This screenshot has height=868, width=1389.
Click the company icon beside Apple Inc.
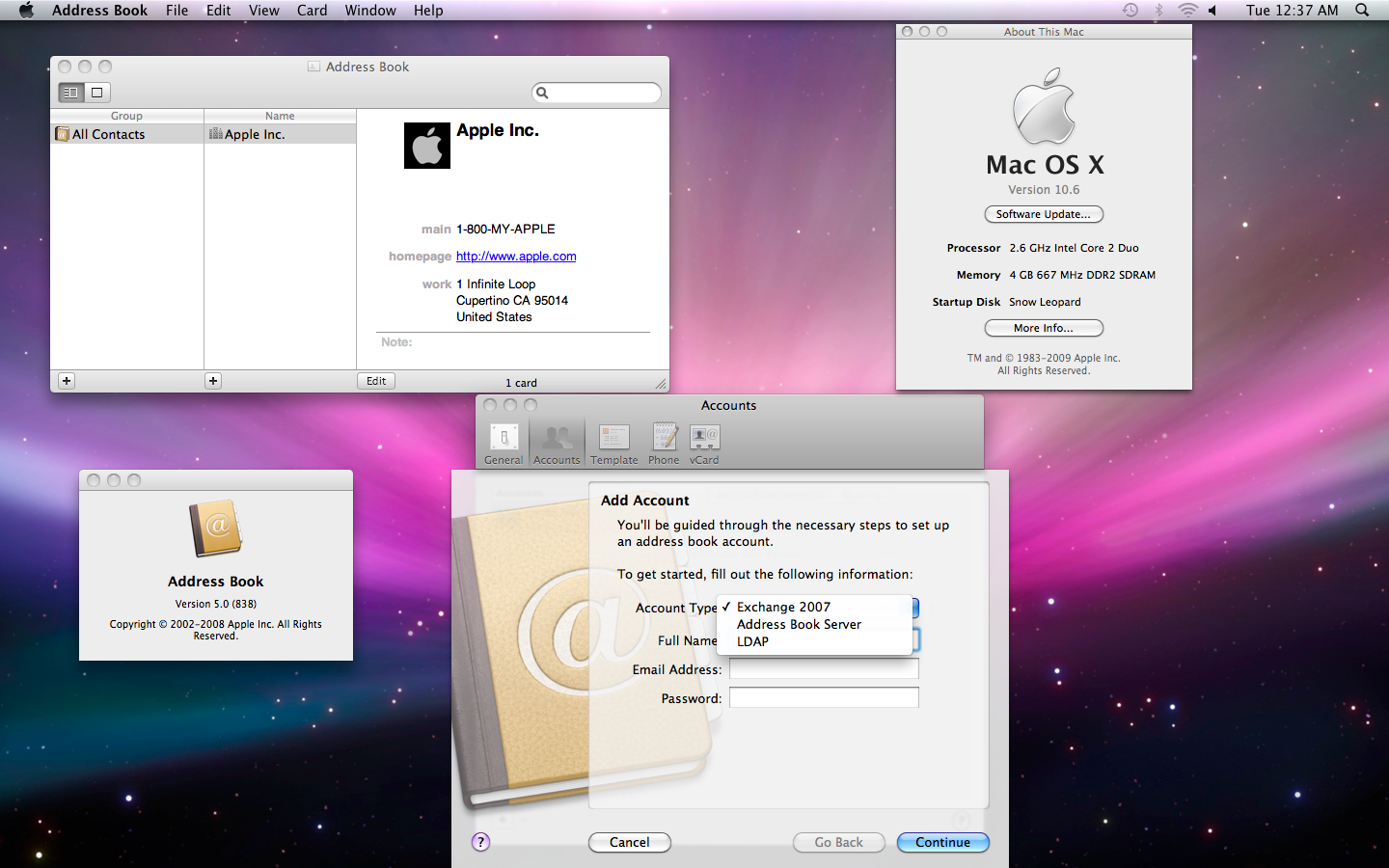tap(216, 134)
